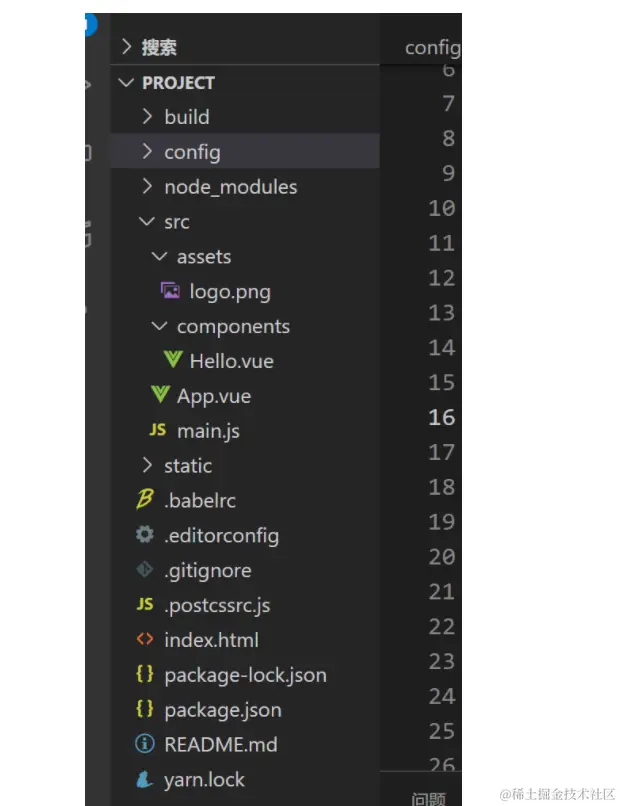Collapse the src folder
Image resolution: width=620 pixels, height=806 pixels.
pos(147,222)
